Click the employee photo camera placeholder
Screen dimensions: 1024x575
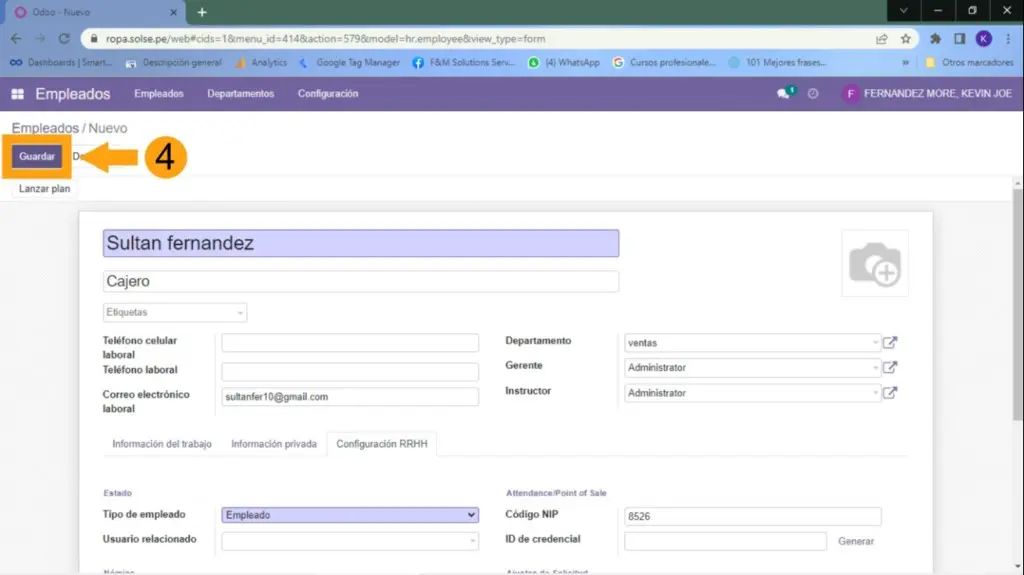click(x=874, y=264)
